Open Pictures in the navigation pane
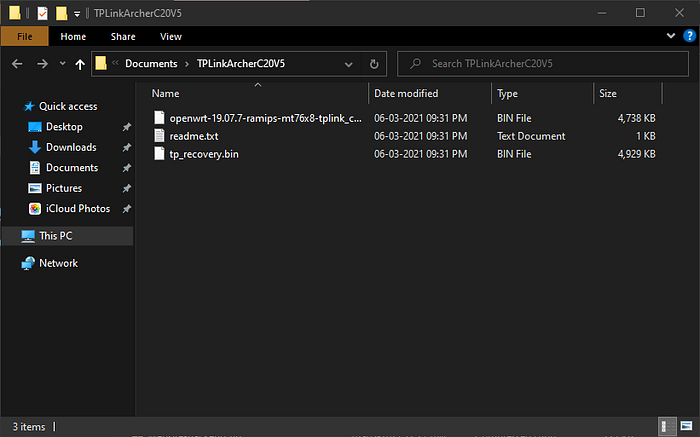Screen dimensions: 700x437 [x=64, y=188]
